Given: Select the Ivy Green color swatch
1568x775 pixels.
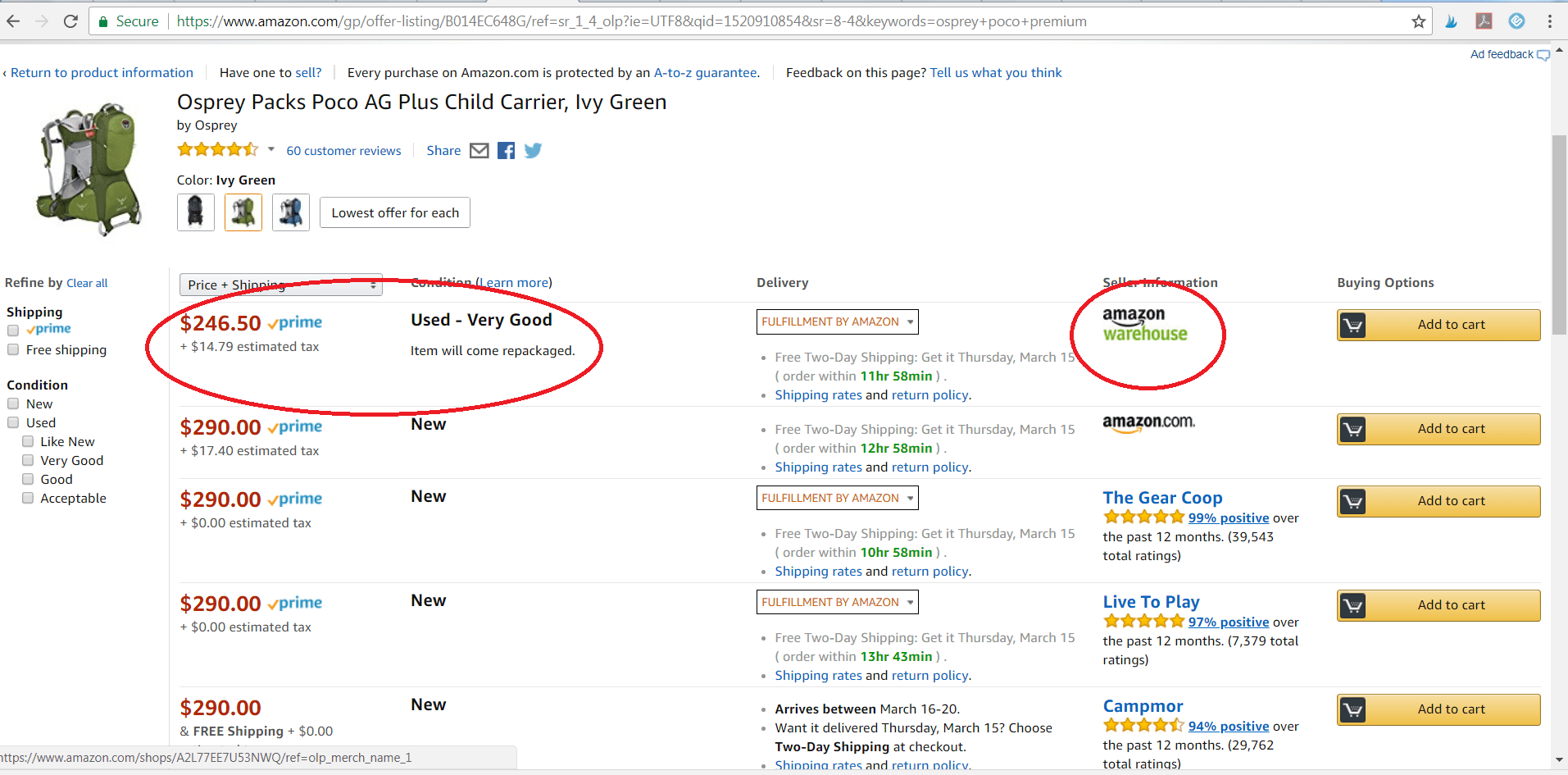Looking at the screenshot, I should (x=243, y=212).
